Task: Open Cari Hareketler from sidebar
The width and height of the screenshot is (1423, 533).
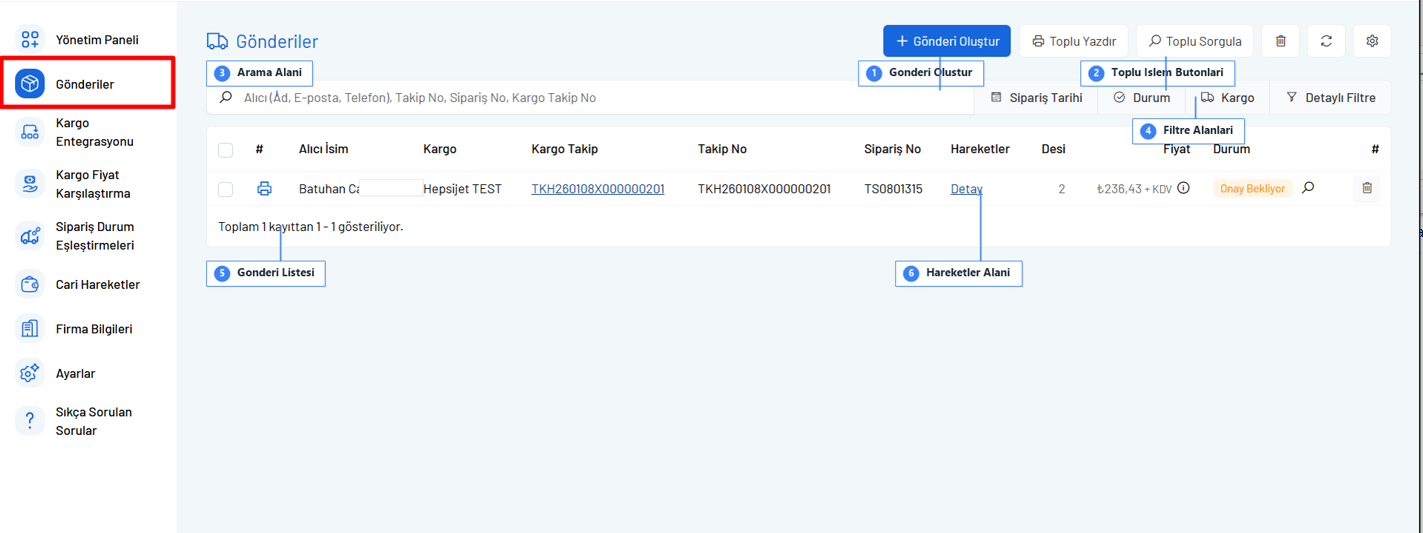Action: [x=97, y=285]
